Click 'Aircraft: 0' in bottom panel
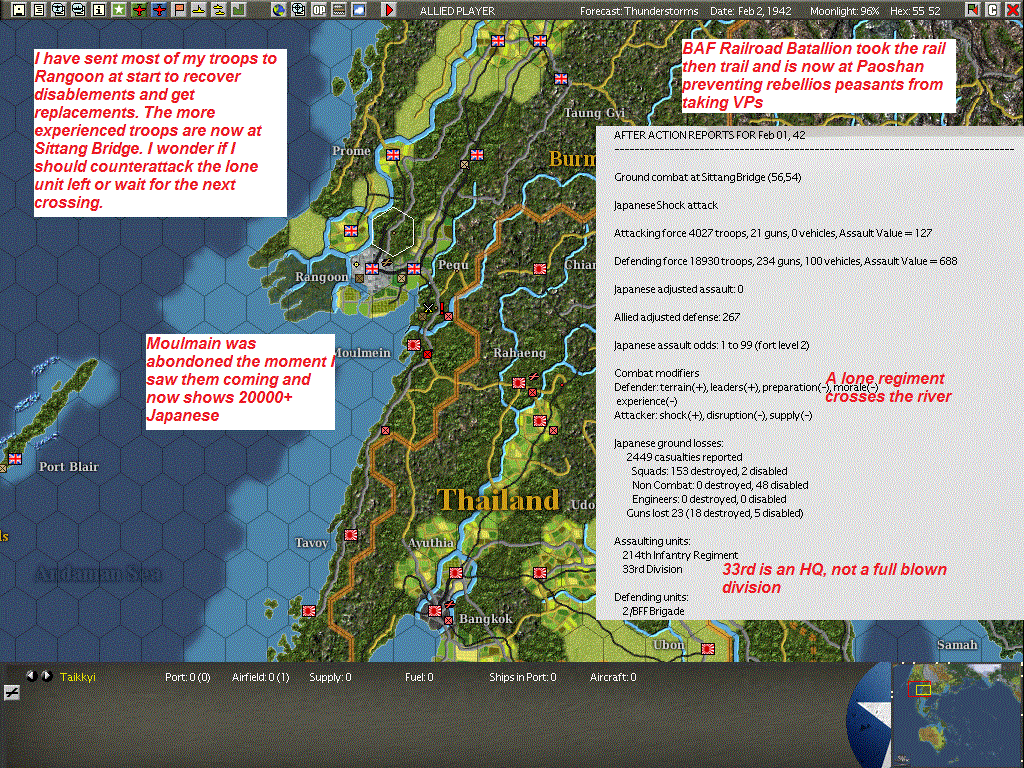Image resolution: width=1024 pixels, height=768 pixels. coord(613,677)
